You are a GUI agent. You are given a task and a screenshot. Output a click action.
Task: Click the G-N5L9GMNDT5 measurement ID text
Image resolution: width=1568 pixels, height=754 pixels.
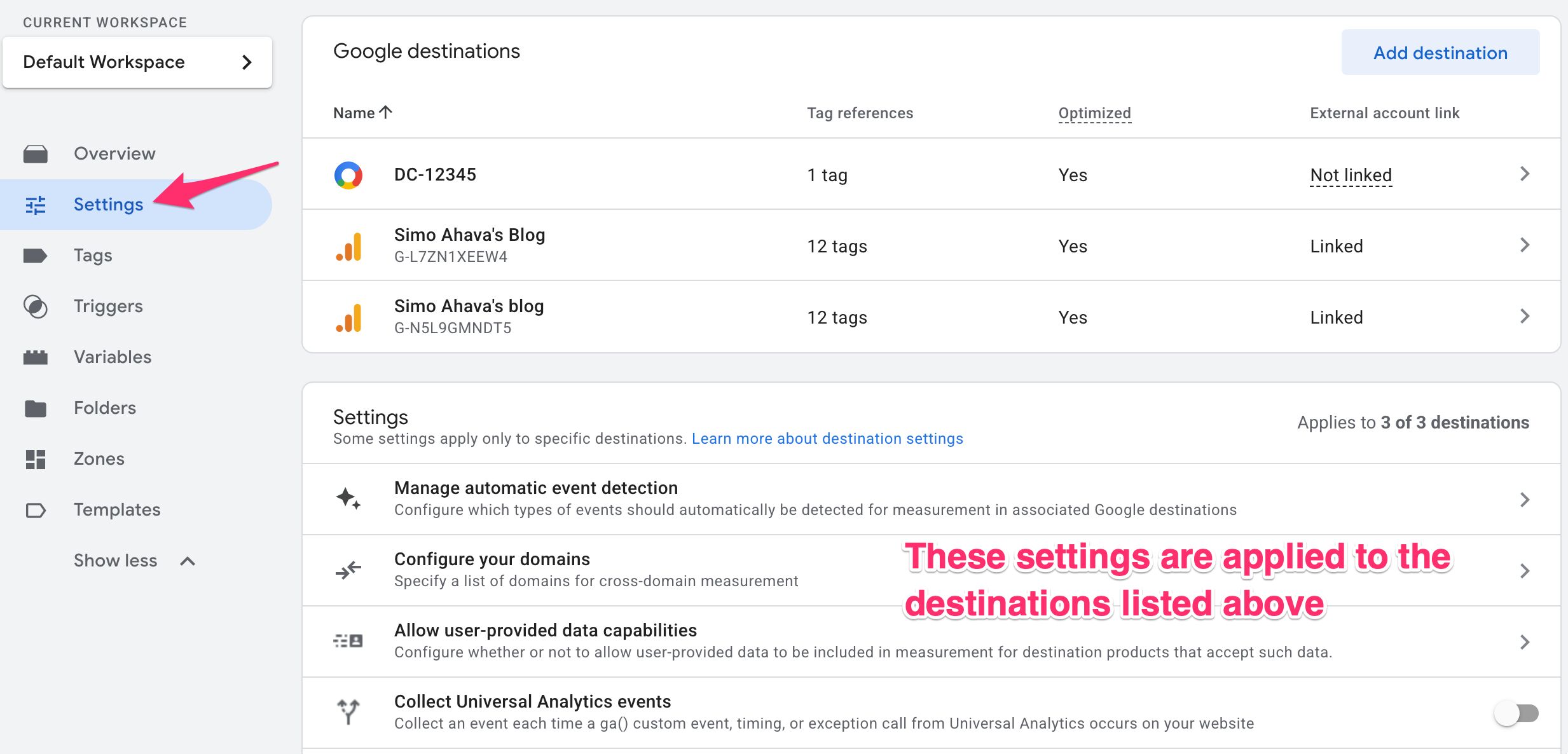tap(452, 328)
